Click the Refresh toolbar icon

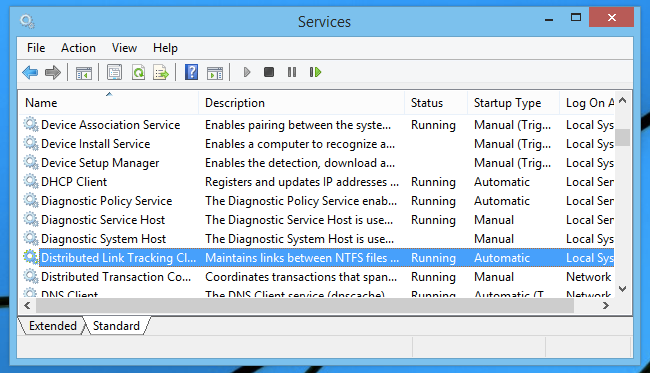138,73
